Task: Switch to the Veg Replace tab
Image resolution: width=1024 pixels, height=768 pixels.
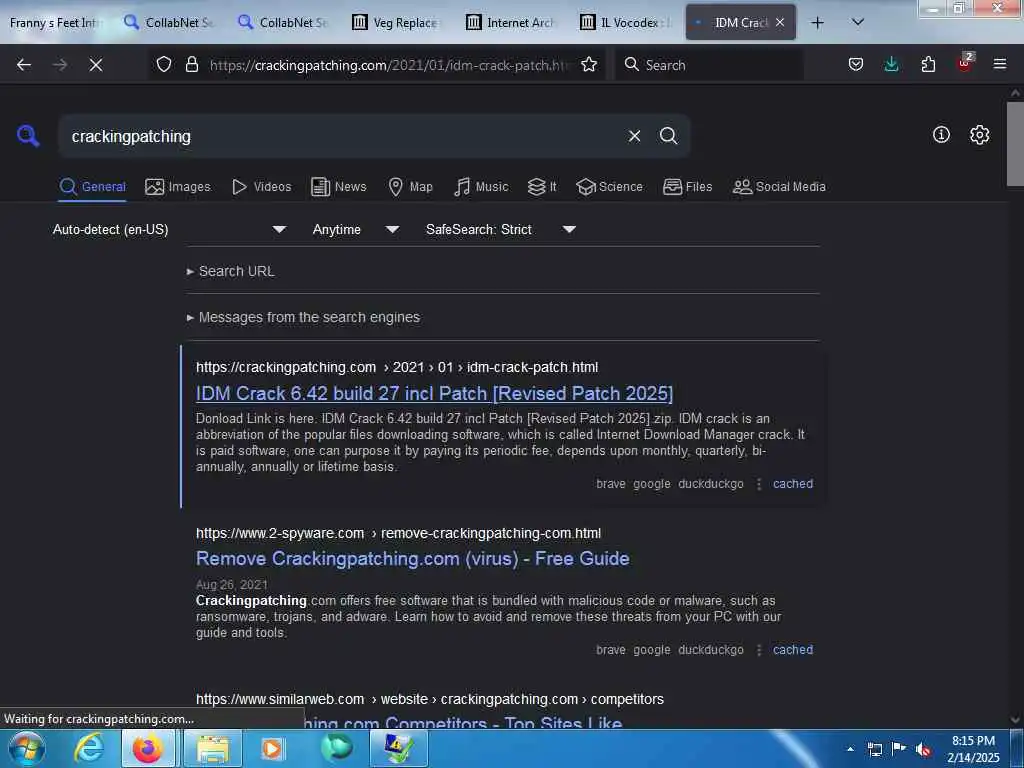Action: click(x=398, y=23)
